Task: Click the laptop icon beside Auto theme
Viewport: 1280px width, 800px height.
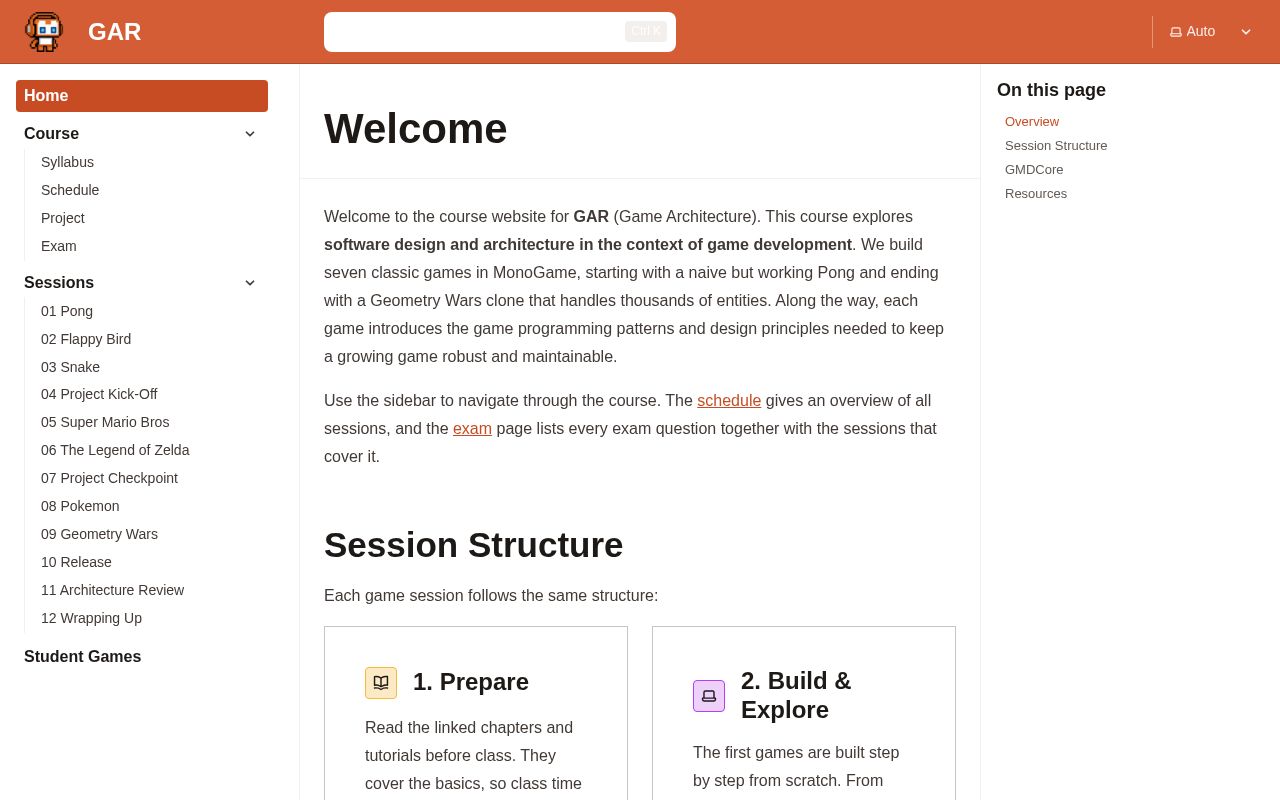Action: point(1176,32)
